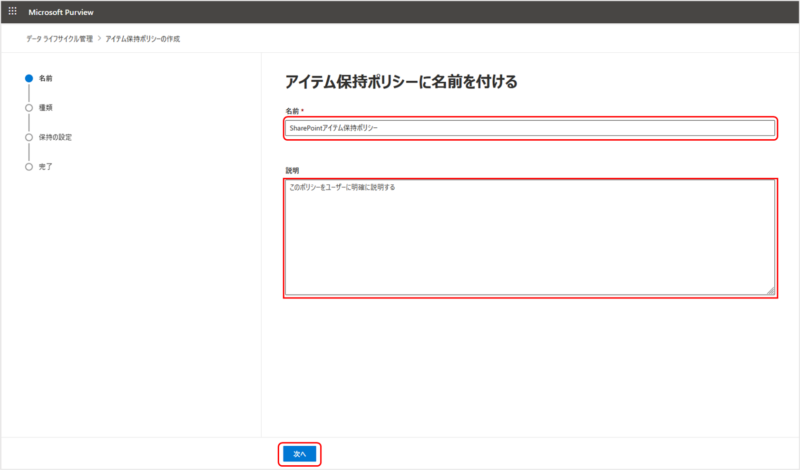Select アイテム保持ポリシーの作成 breadcrumb text
The width and height of the screenshot is (800, 470).
pos(143,38)
